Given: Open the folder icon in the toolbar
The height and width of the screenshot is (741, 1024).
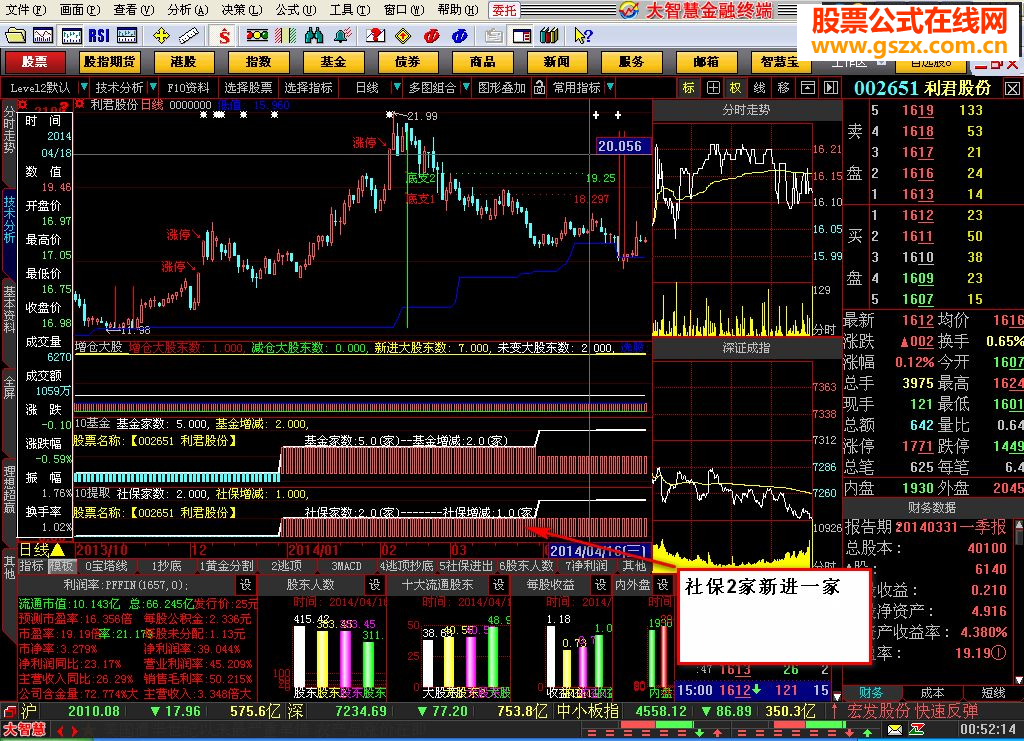Looking at the screenshot, I should coord(15,35).
